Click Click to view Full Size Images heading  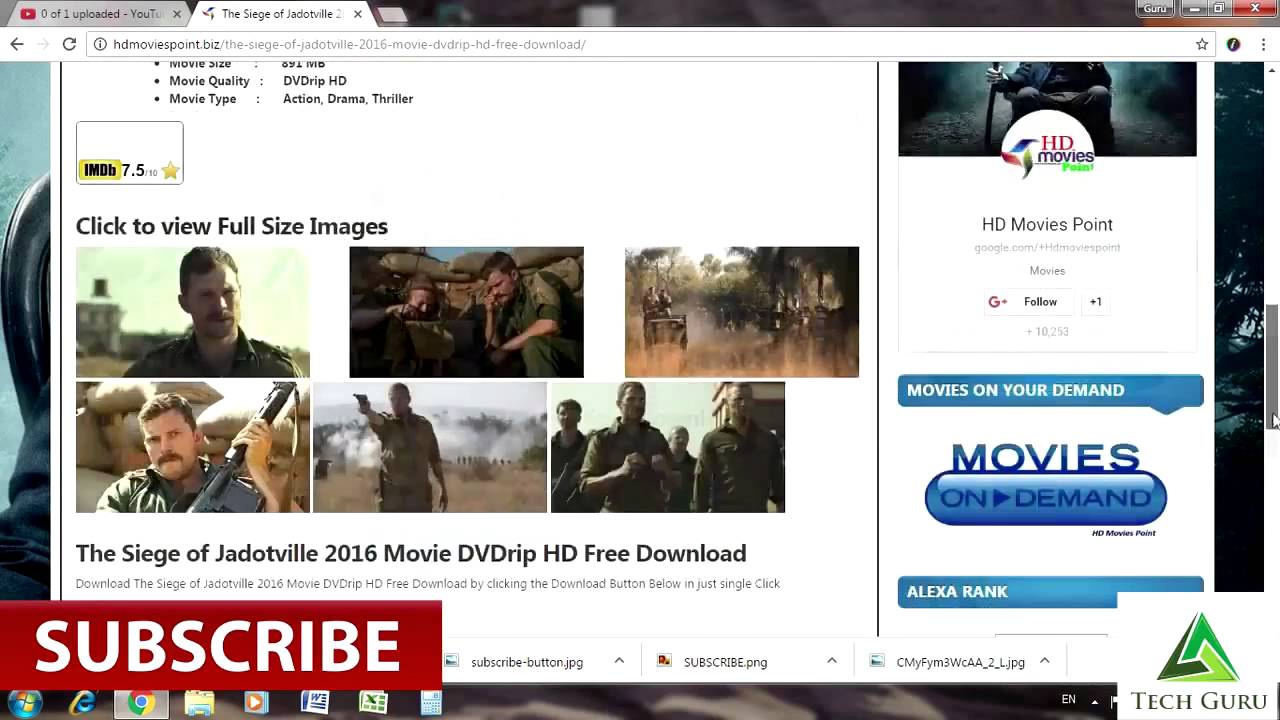point(232,226)
